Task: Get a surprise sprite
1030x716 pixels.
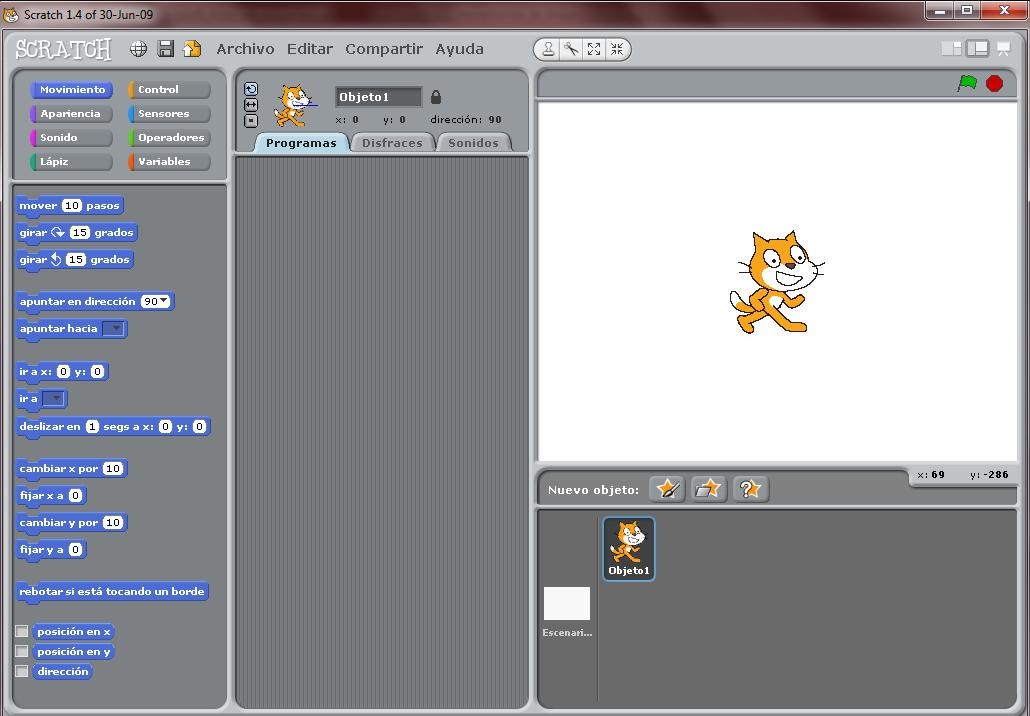Action: point(750,489)
